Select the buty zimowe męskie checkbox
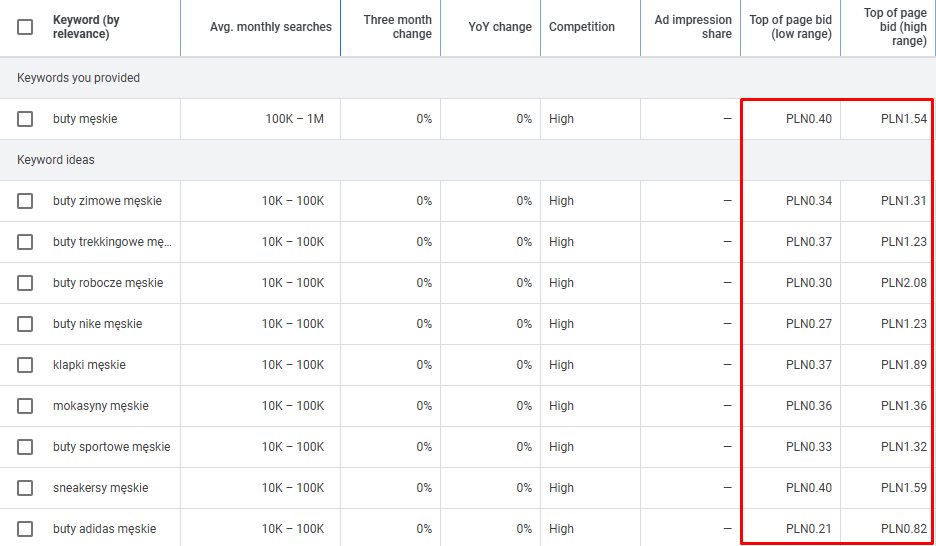 pyautogui.click(x=25, y=201)
